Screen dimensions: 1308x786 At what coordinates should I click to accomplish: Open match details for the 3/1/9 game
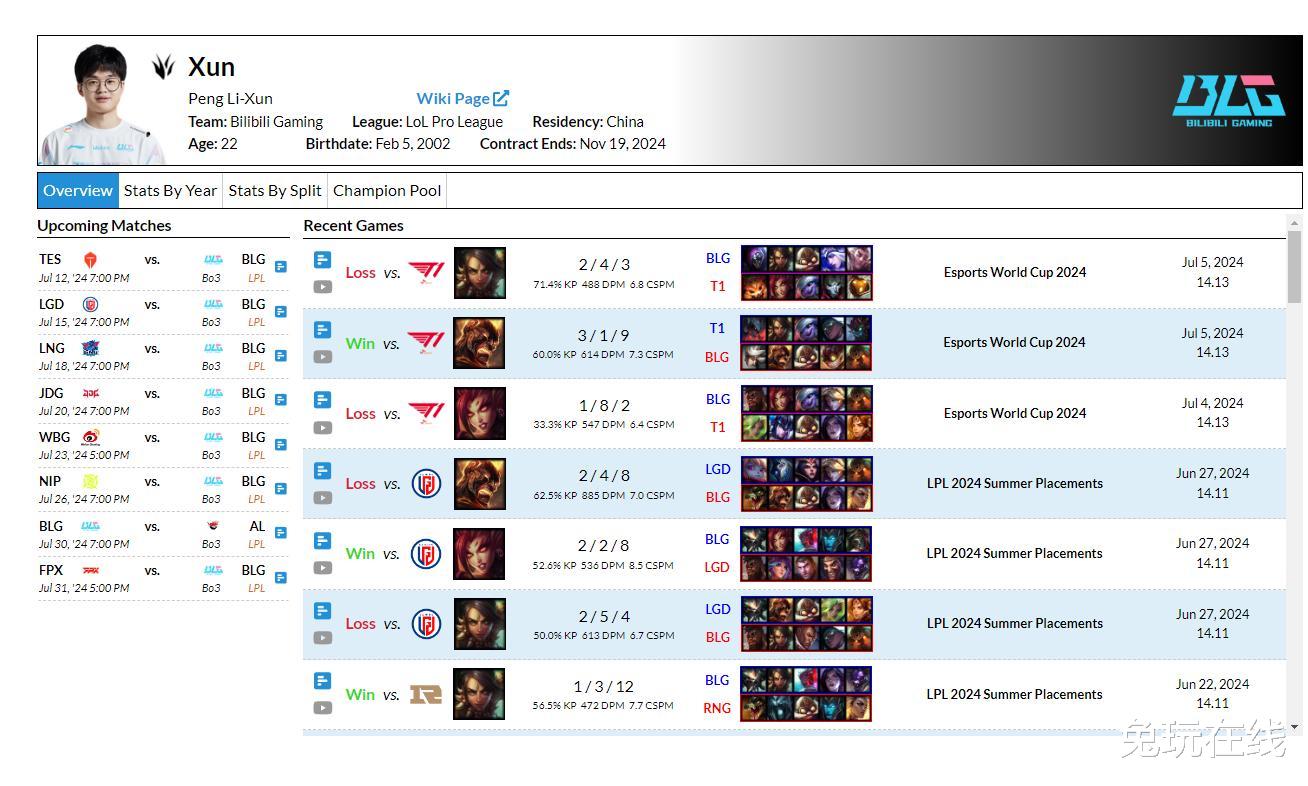[x=322, y=330]
